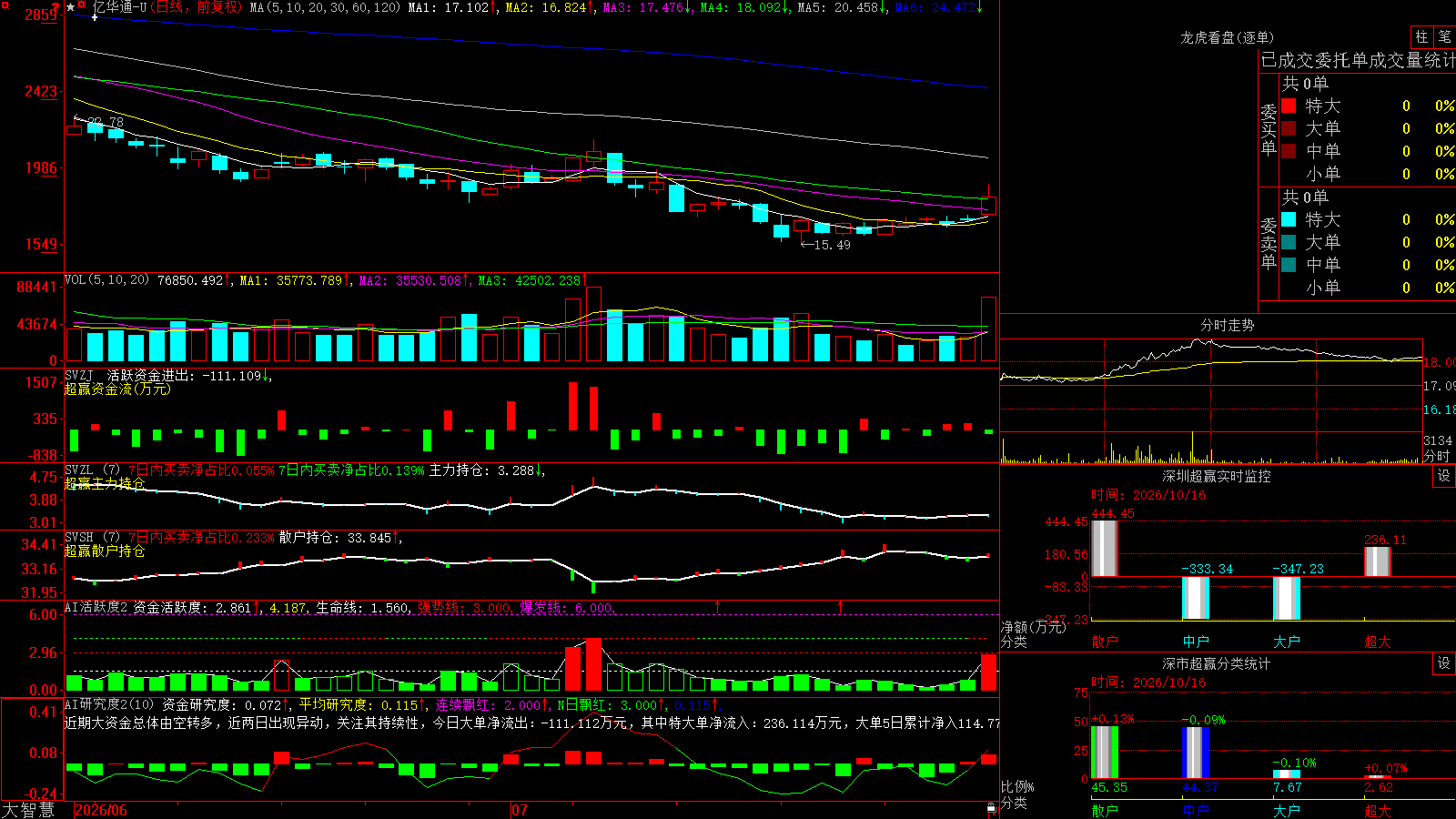Screen dimensions: 1456x819
Task: Click the last red candlestick on price chart
Action: point(988,205)
